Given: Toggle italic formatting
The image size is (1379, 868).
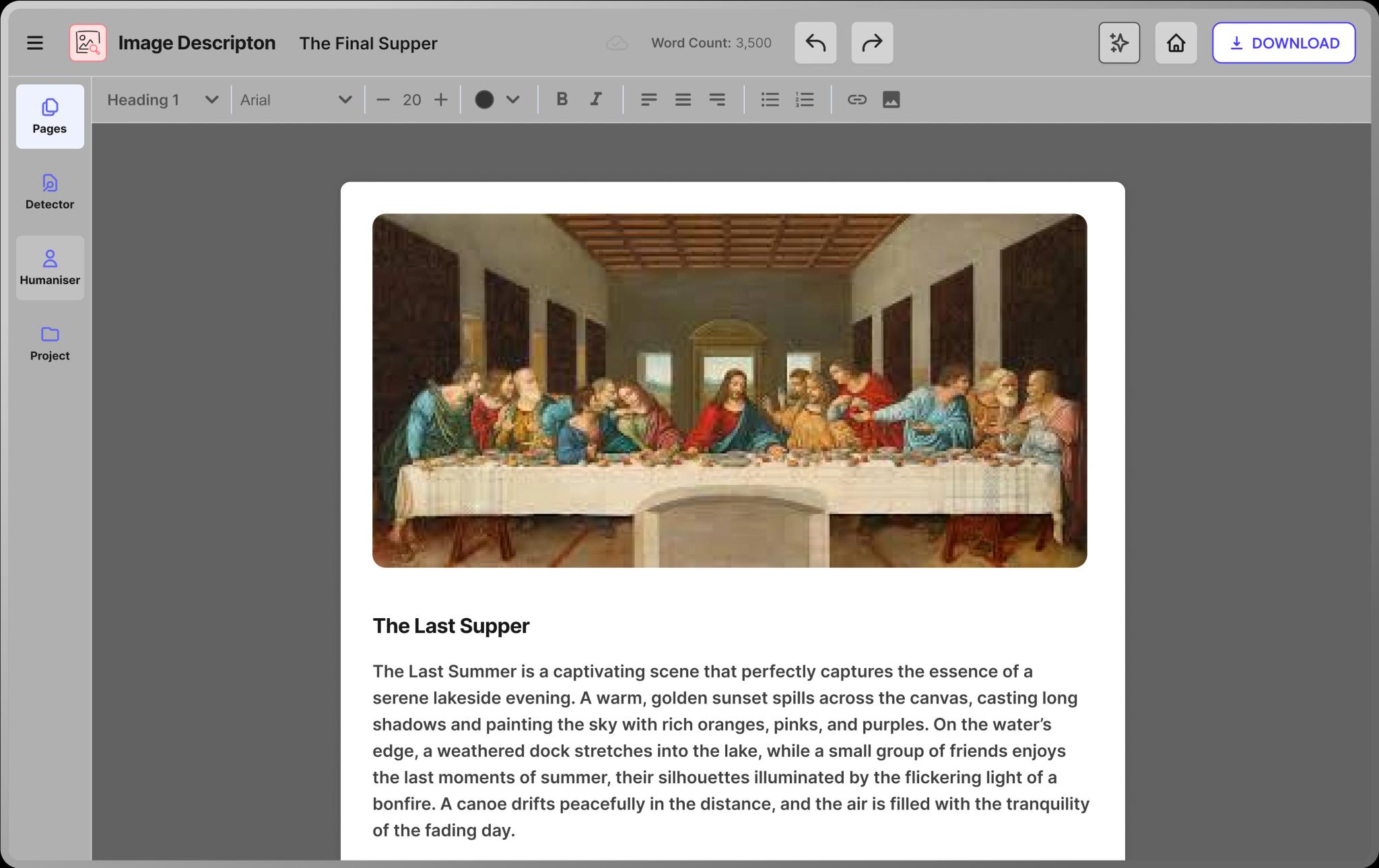Looking at the screenshot, I should click(596, 100).
